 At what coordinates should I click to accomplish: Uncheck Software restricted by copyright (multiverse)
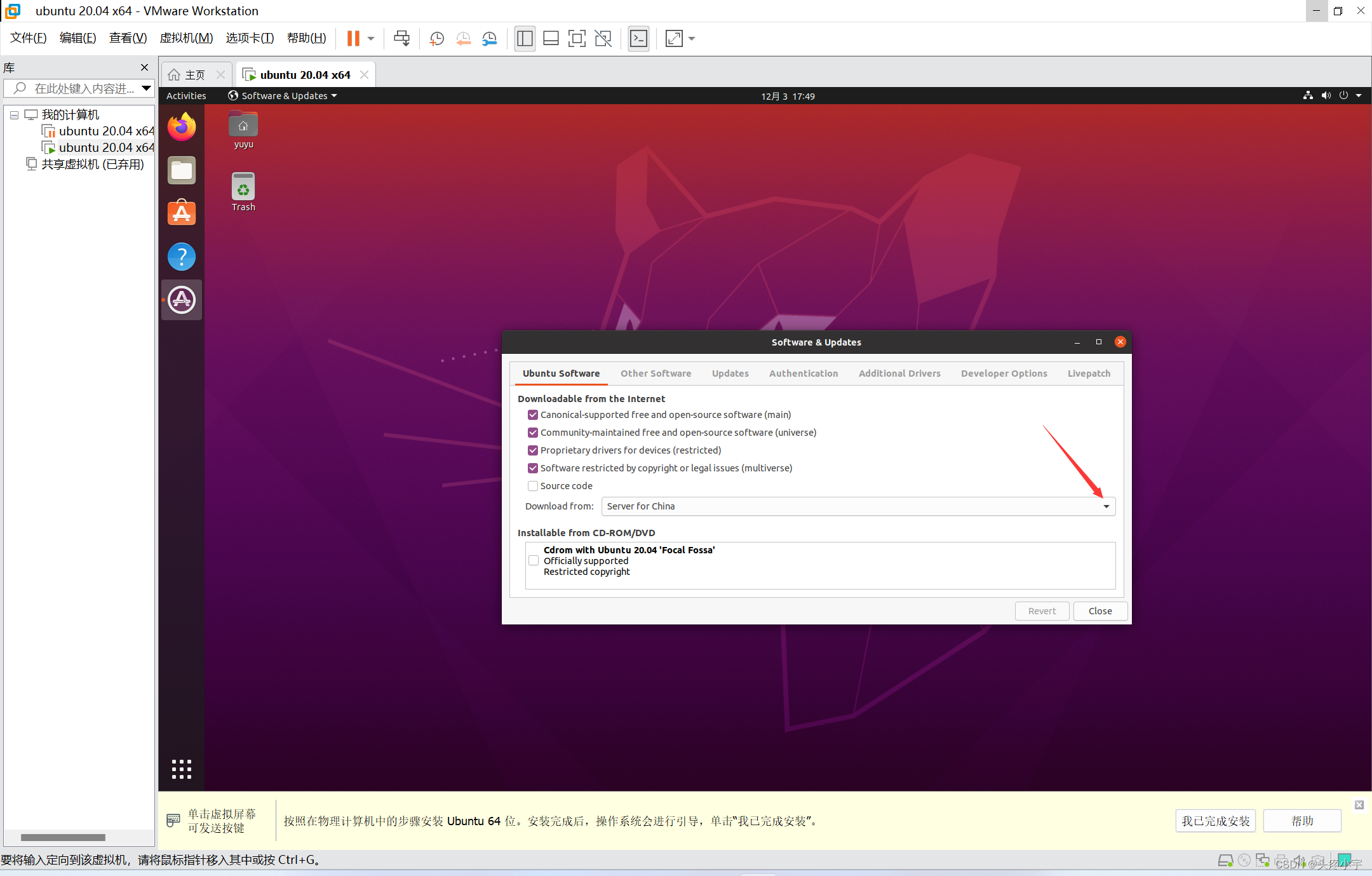pyautogui.click(x=533, y=468)
